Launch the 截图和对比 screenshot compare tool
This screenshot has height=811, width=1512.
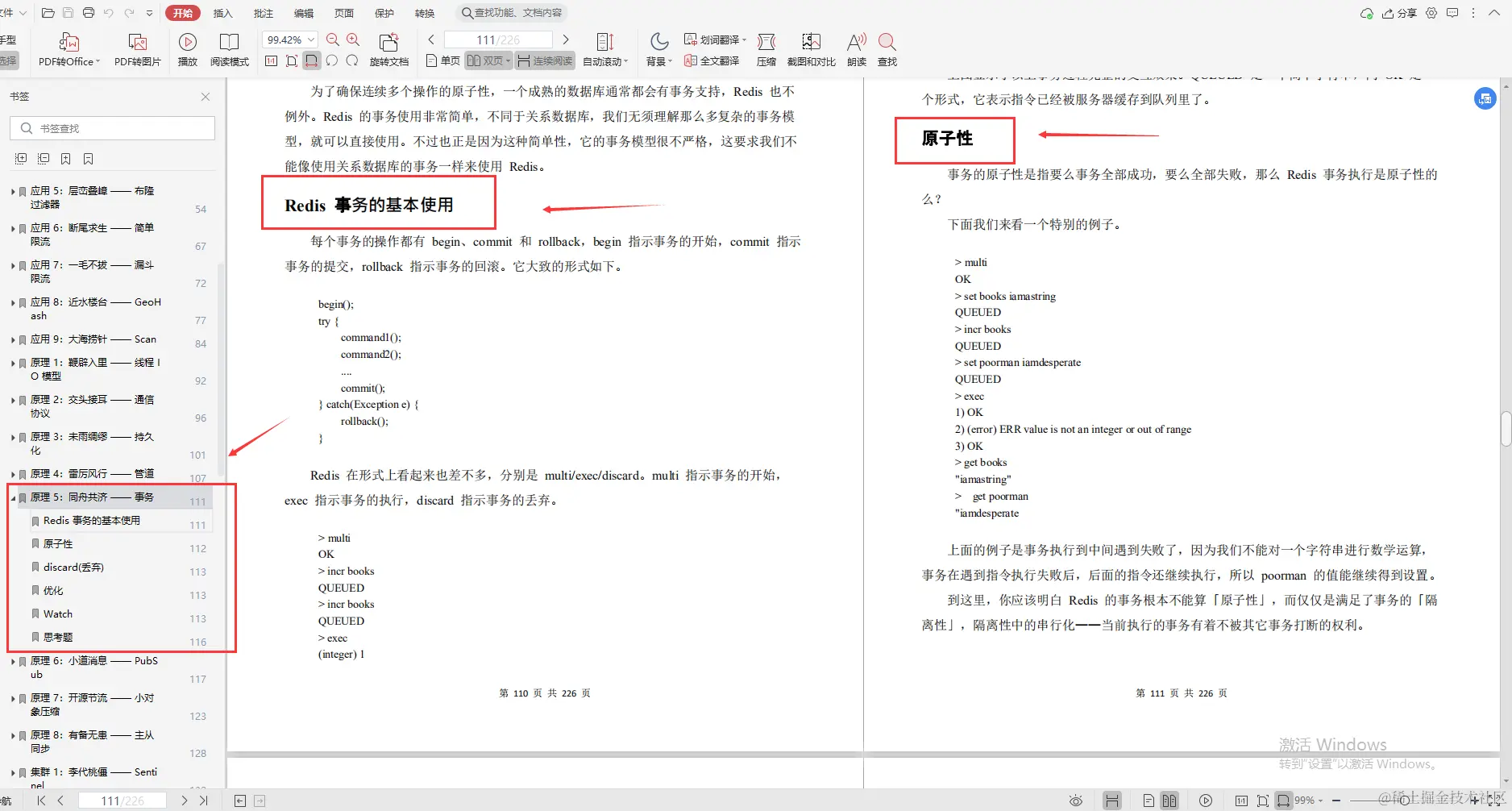coord(811,48)
